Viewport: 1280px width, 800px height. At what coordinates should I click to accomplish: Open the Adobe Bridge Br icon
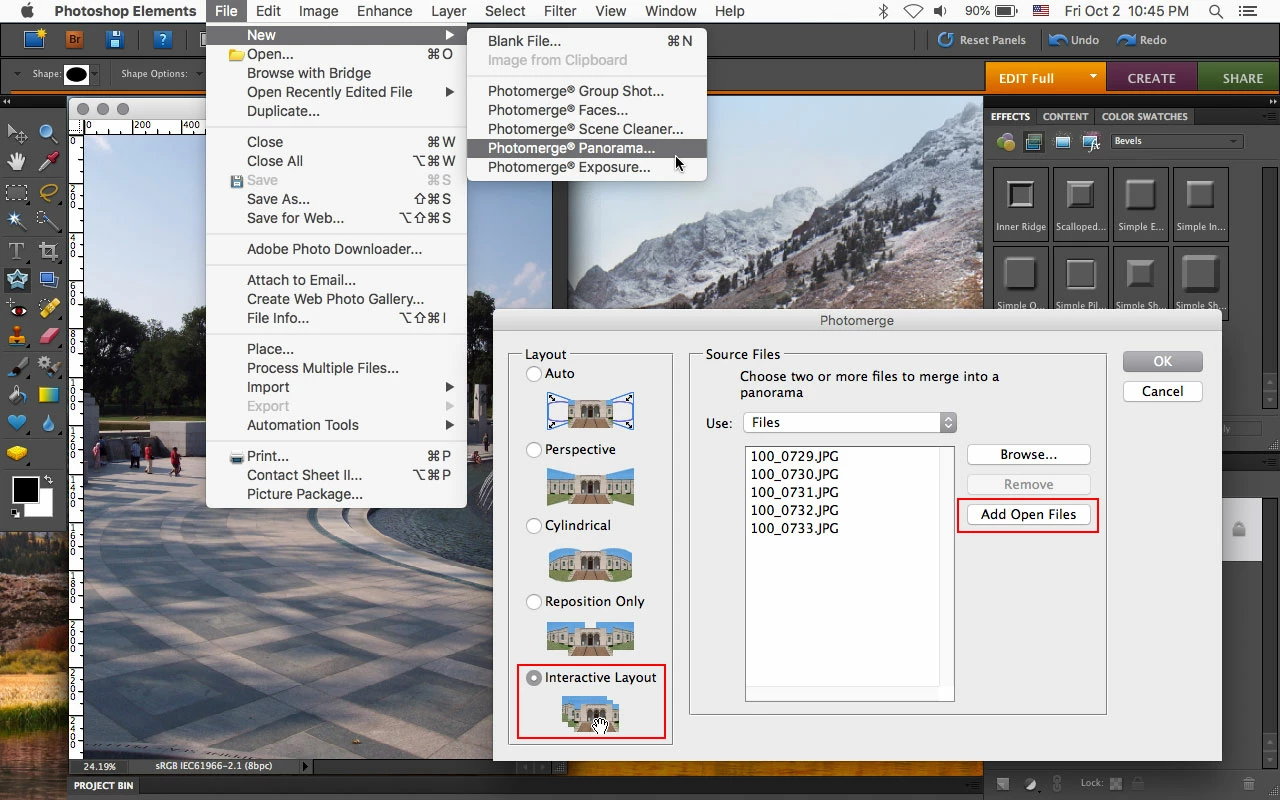75,40
